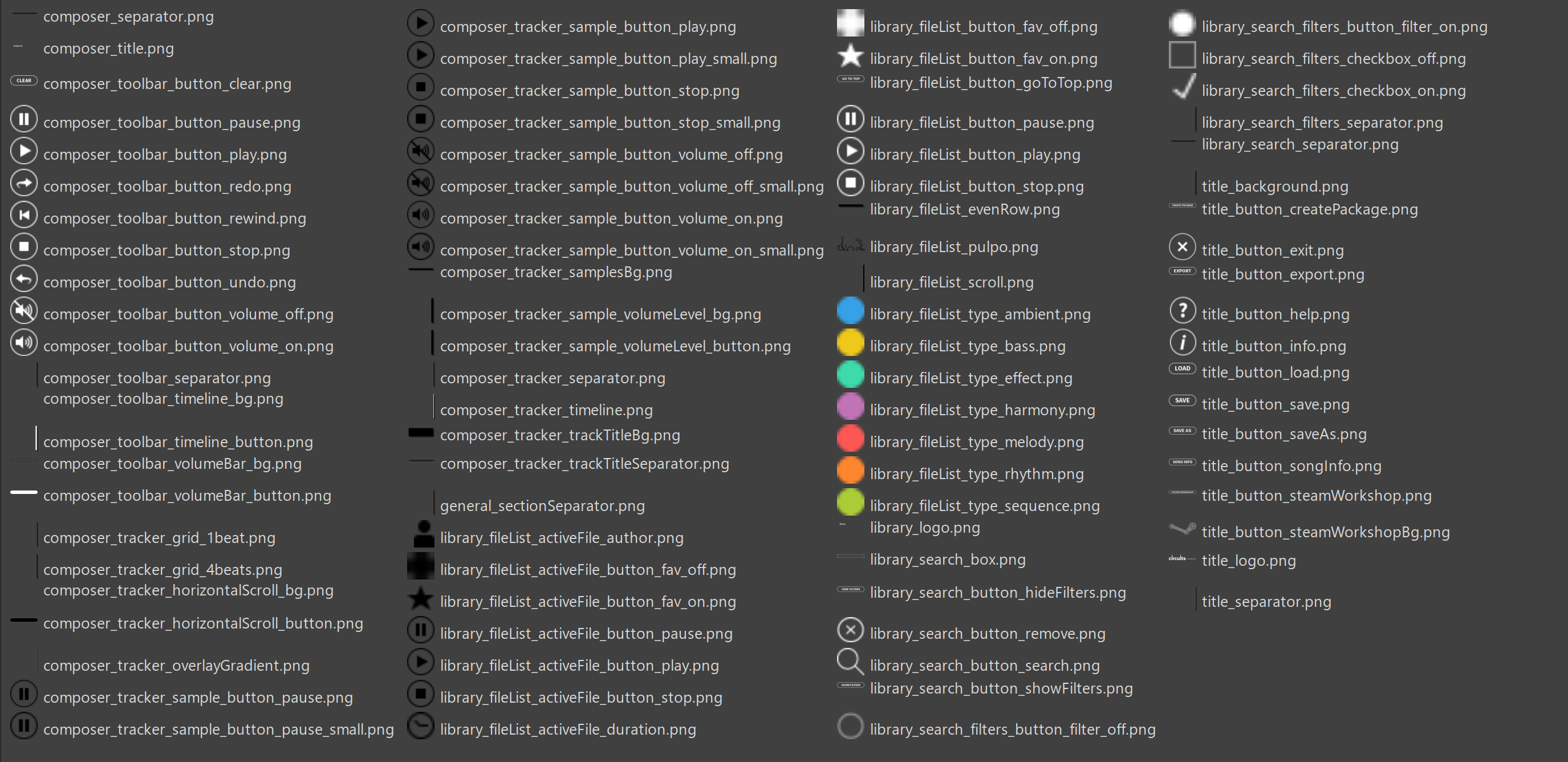
Task: Select the yellow bass type circle
Action: coord(850,342)
